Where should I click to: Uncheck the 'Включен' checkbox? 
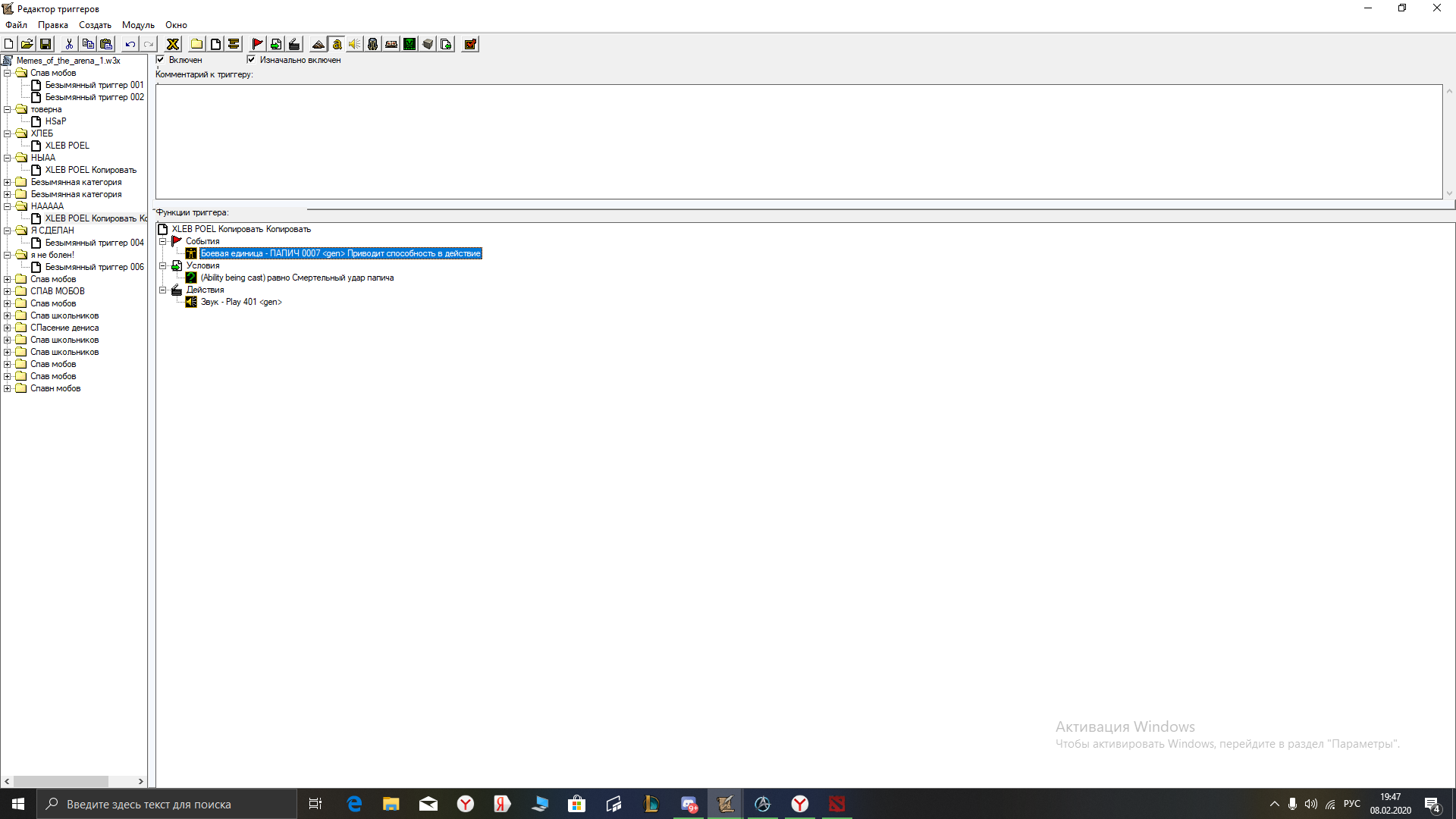click(x=160, y=59)
